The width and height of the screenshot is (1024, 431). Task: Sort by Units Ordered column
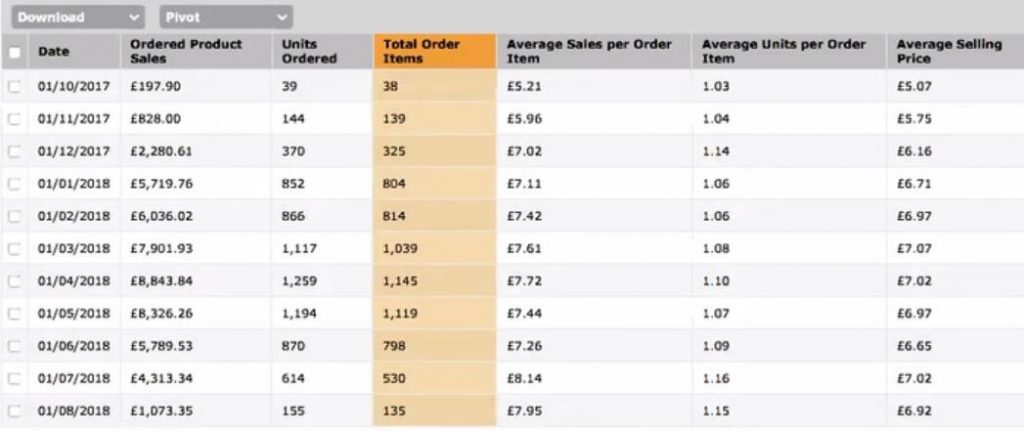point(309,52)
